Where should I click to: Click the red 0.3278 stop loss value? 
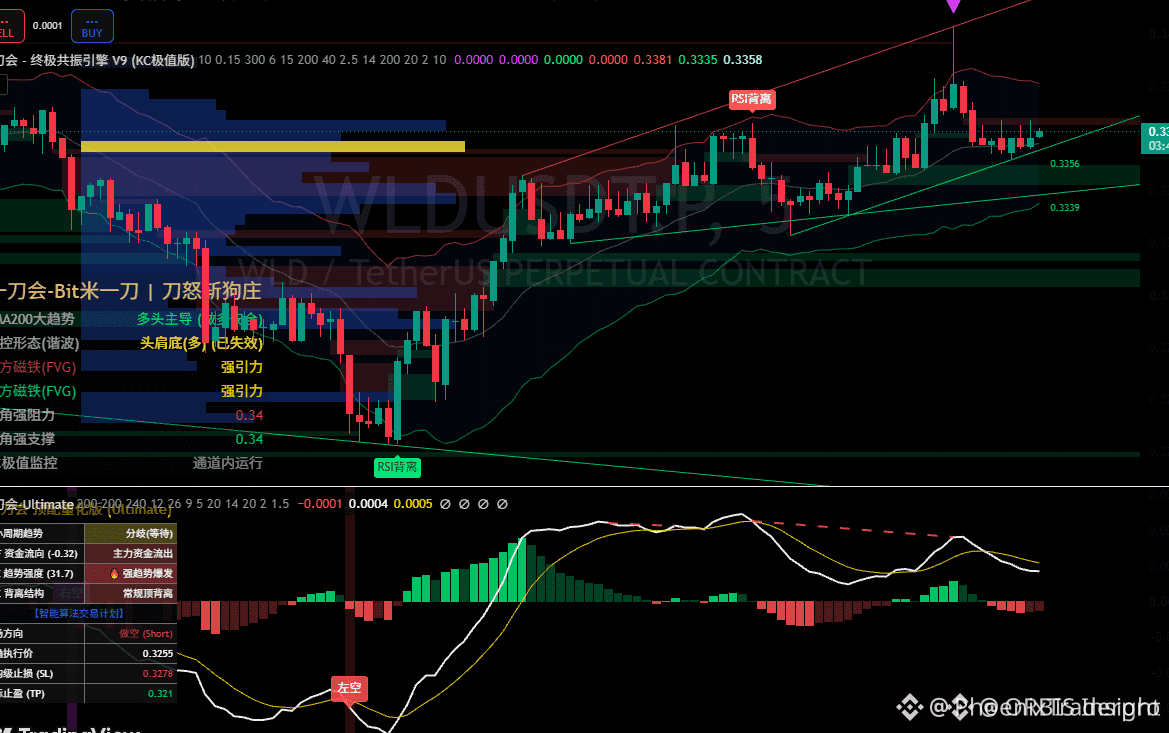[158, 674]
